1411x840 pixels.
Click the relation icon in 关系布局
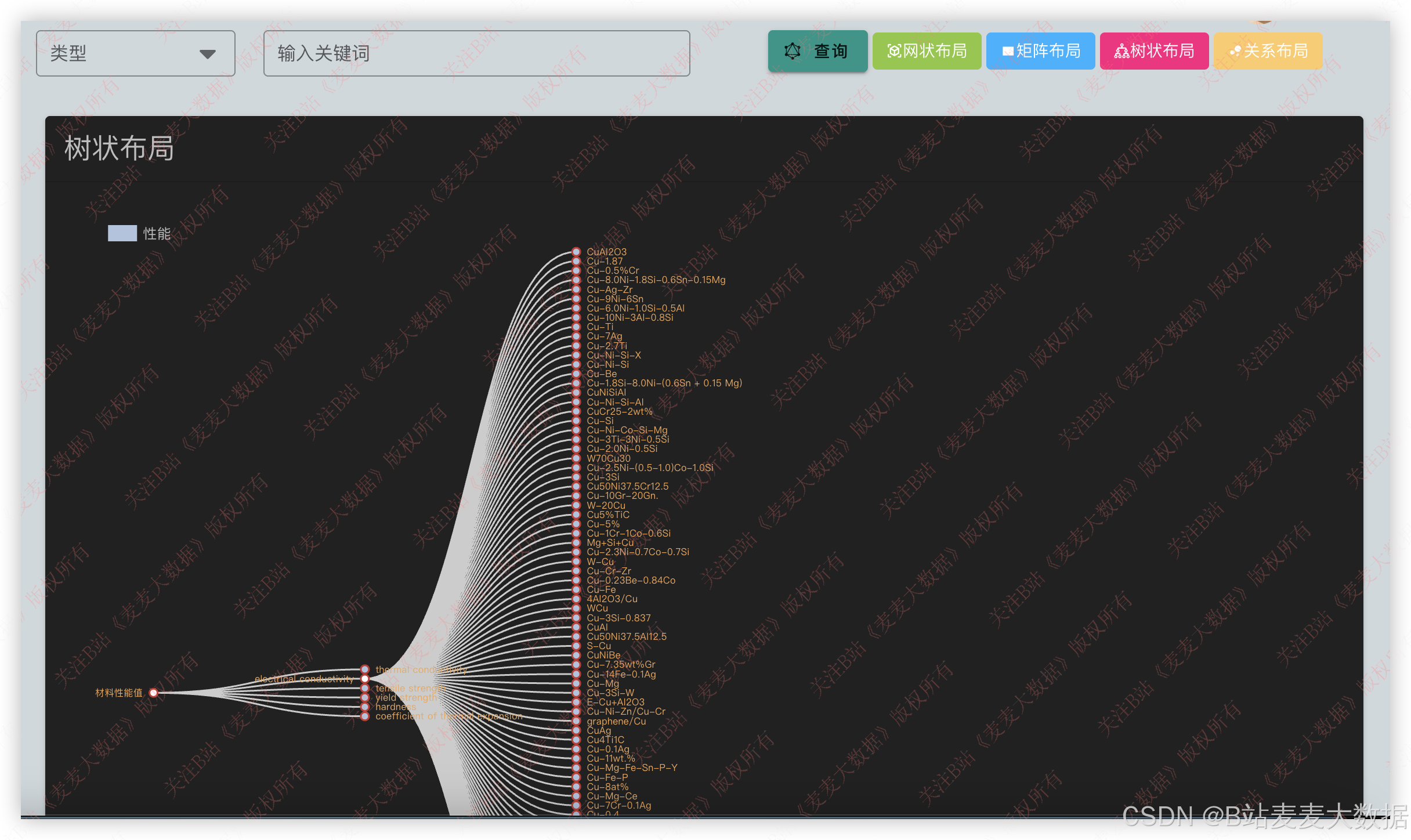pyautogui.click(x=1235, y=51)
